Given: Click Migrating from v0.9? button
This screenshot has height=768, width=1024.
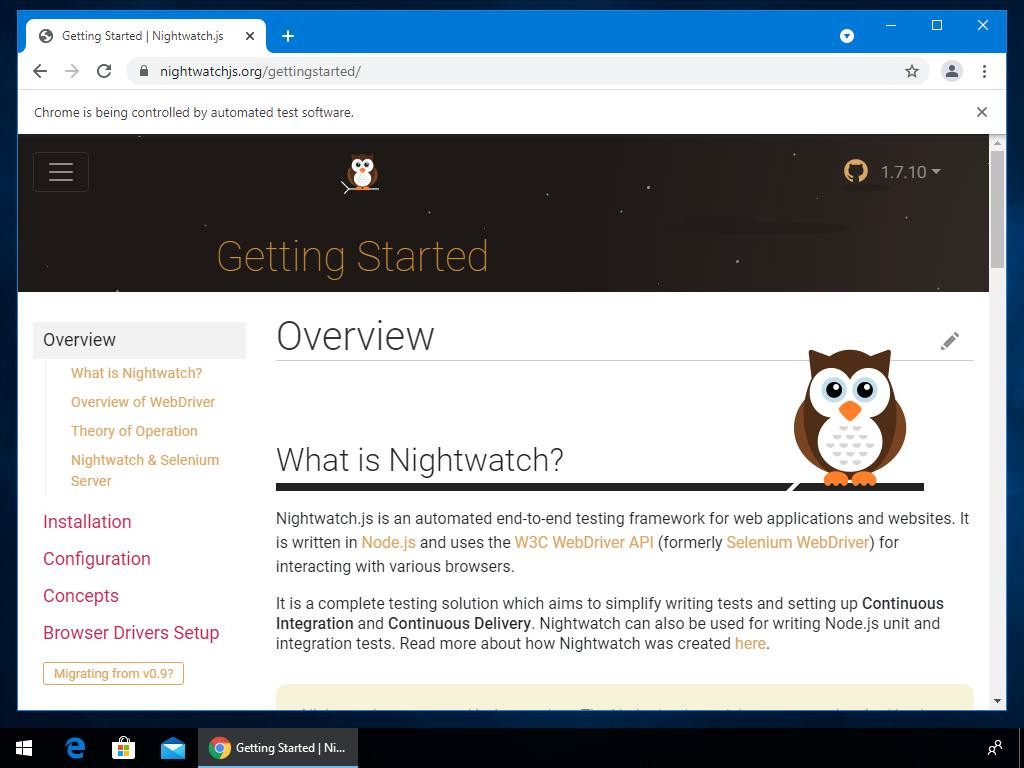Looking at the screenshot, I should pyautogui.click(x=114, y=673).
